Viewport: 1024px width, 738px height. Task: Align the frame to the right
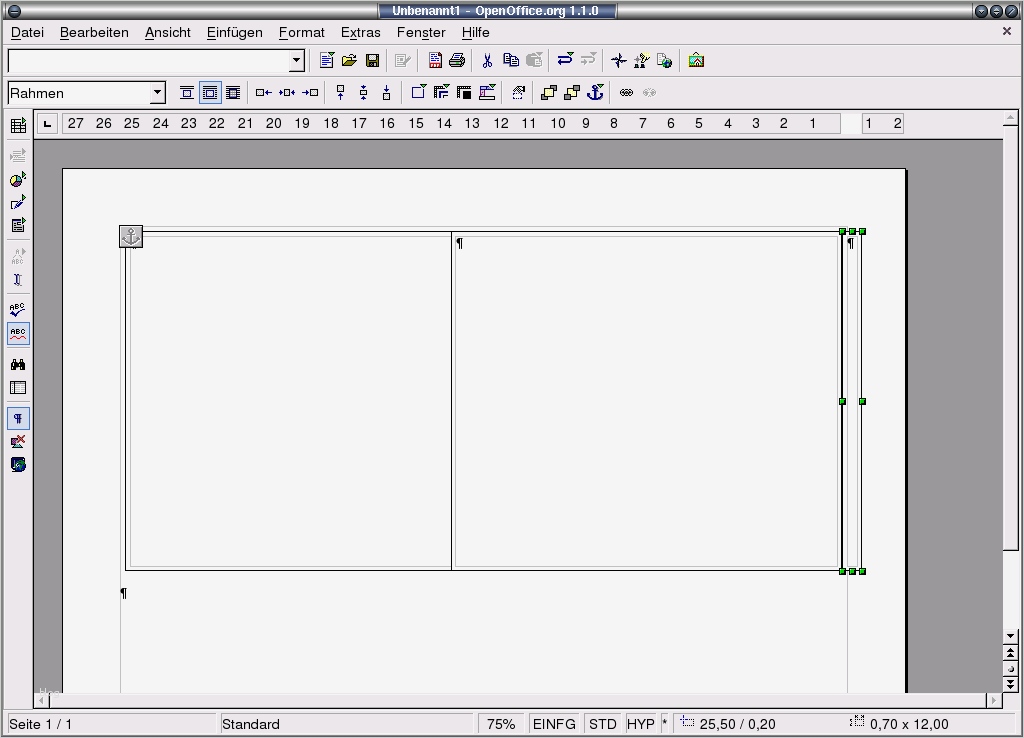310,93
